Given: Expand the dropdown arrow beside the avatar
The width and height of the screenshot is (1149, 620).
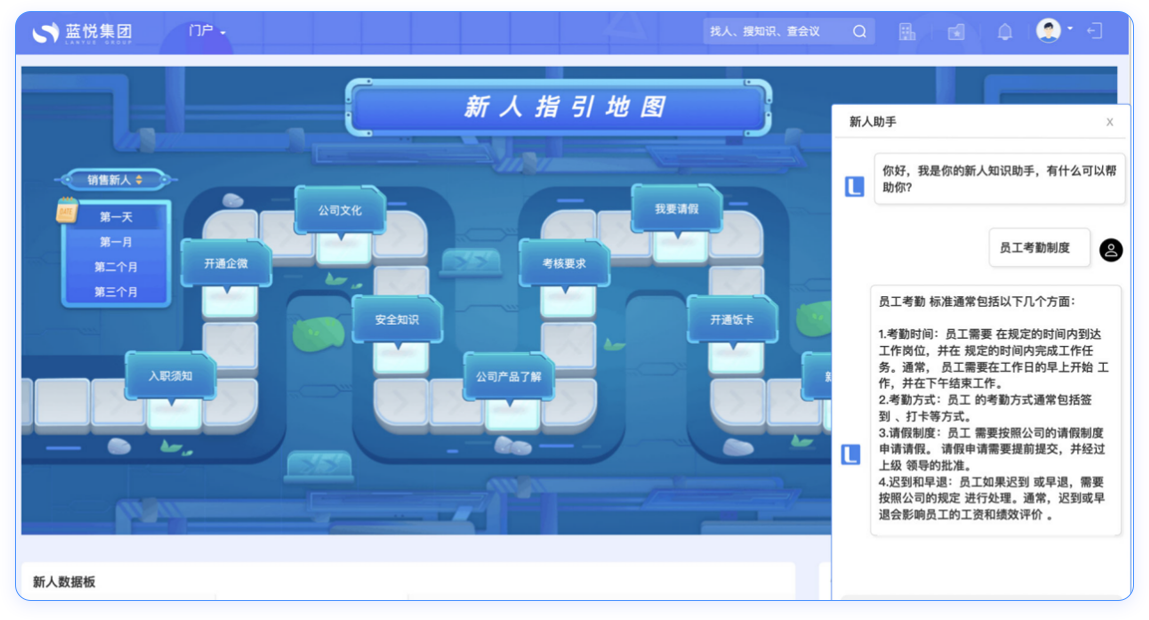Looking at the screenshot, I should 1070,29.
